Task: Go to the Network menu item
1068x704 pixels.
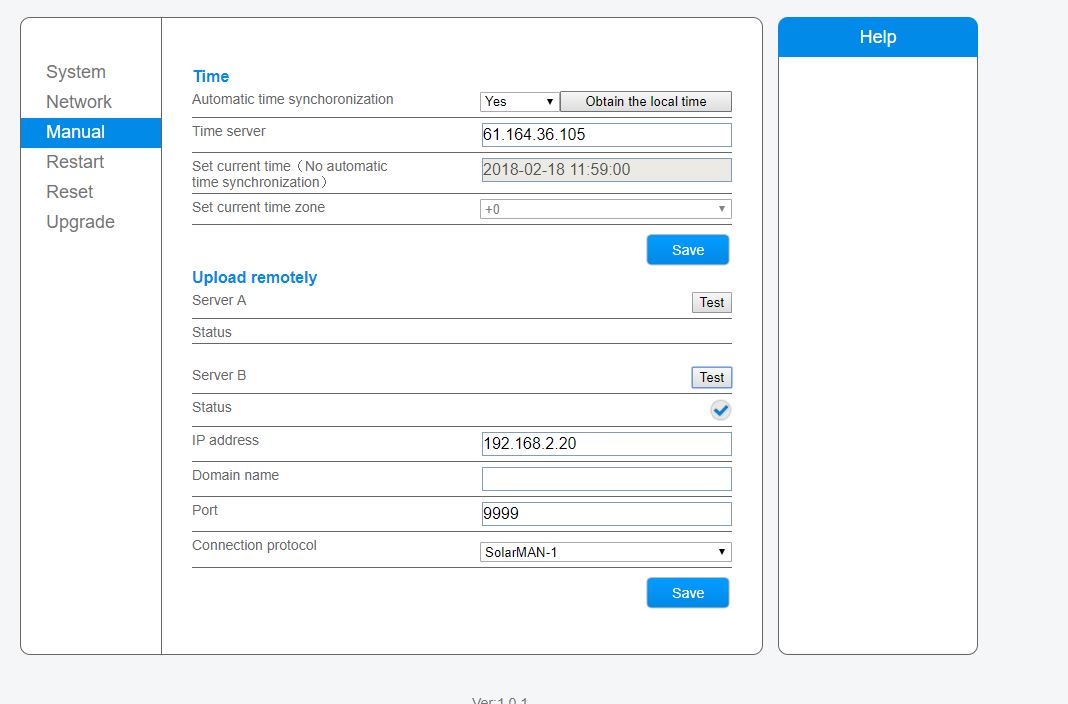Action: click(78, 101)
